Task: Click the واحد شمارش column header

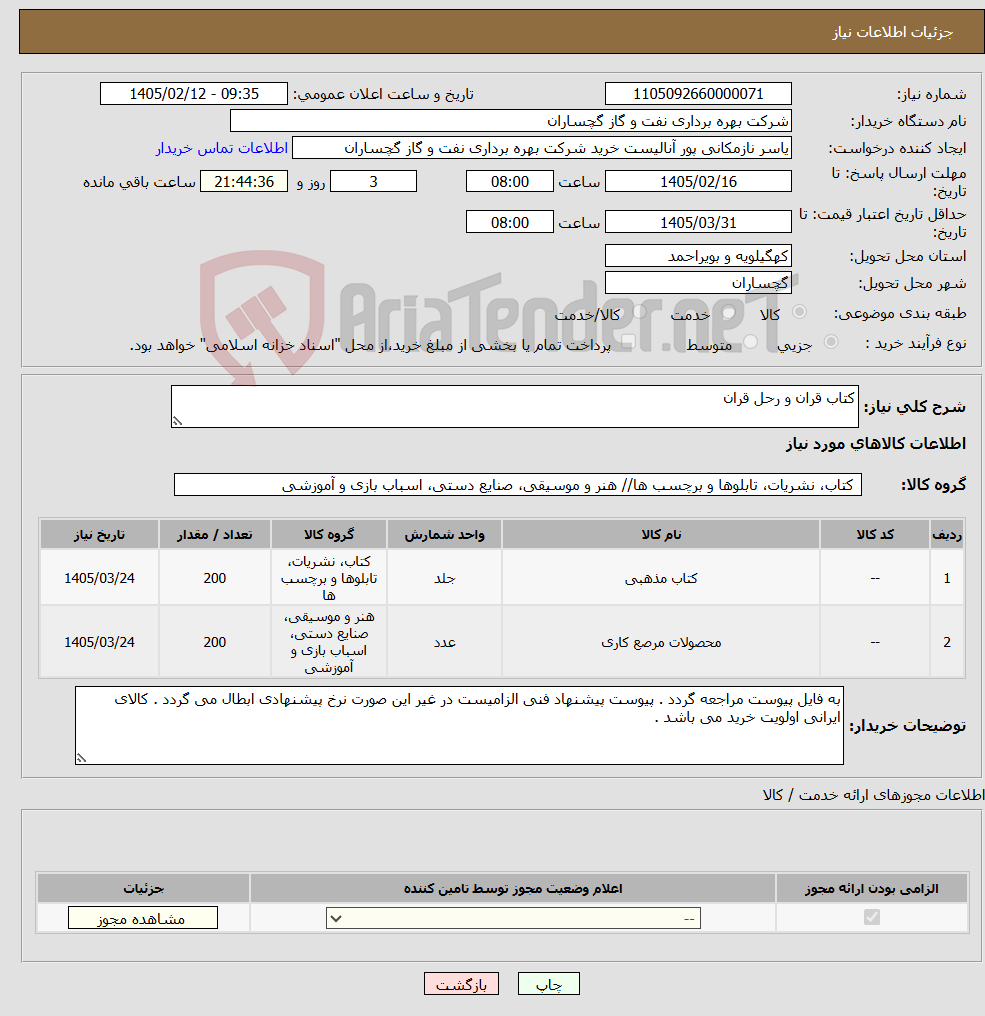Action: pyautogui.click(x=445, y=535)
